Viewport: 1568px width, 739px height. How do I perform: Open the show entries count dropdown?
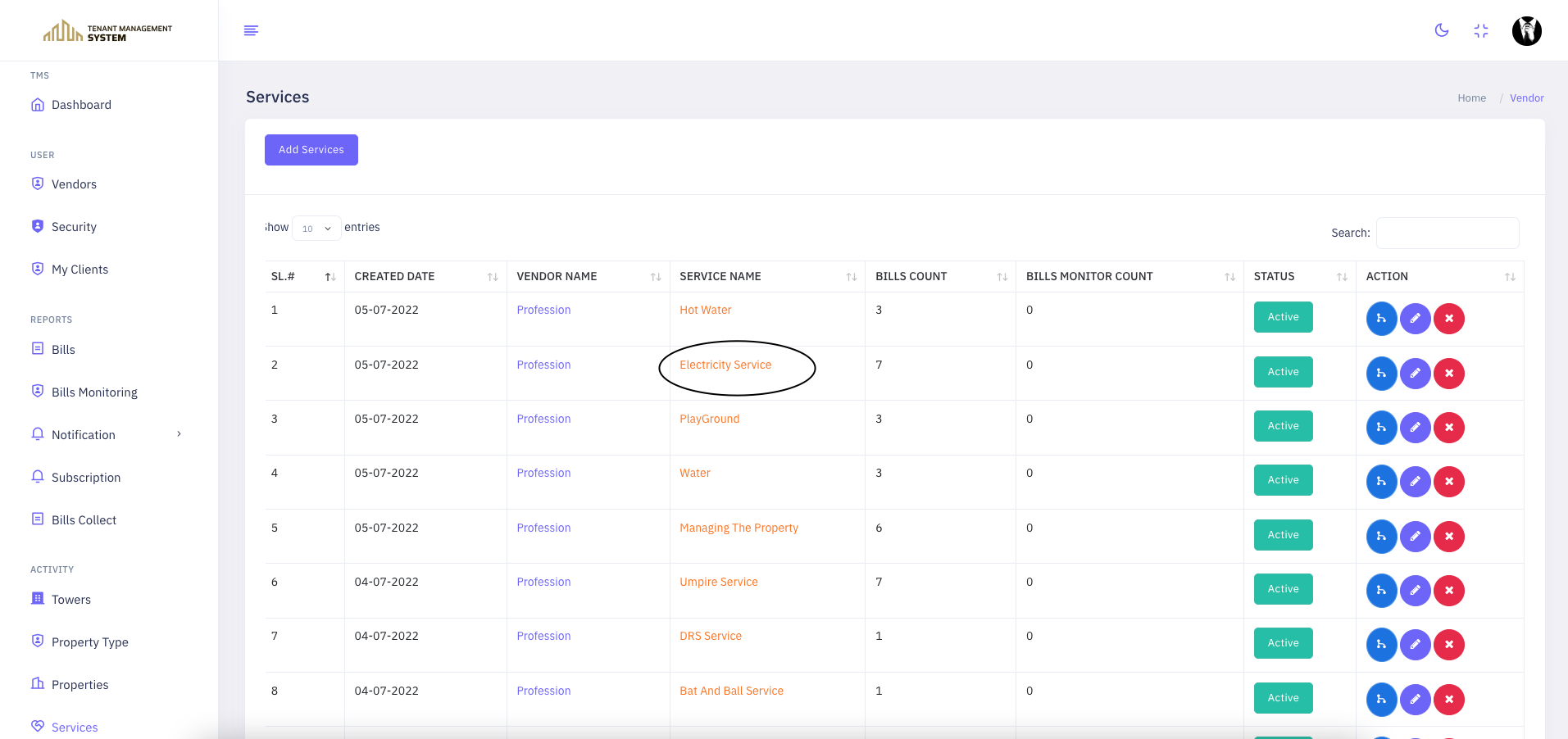pos(316,229)
